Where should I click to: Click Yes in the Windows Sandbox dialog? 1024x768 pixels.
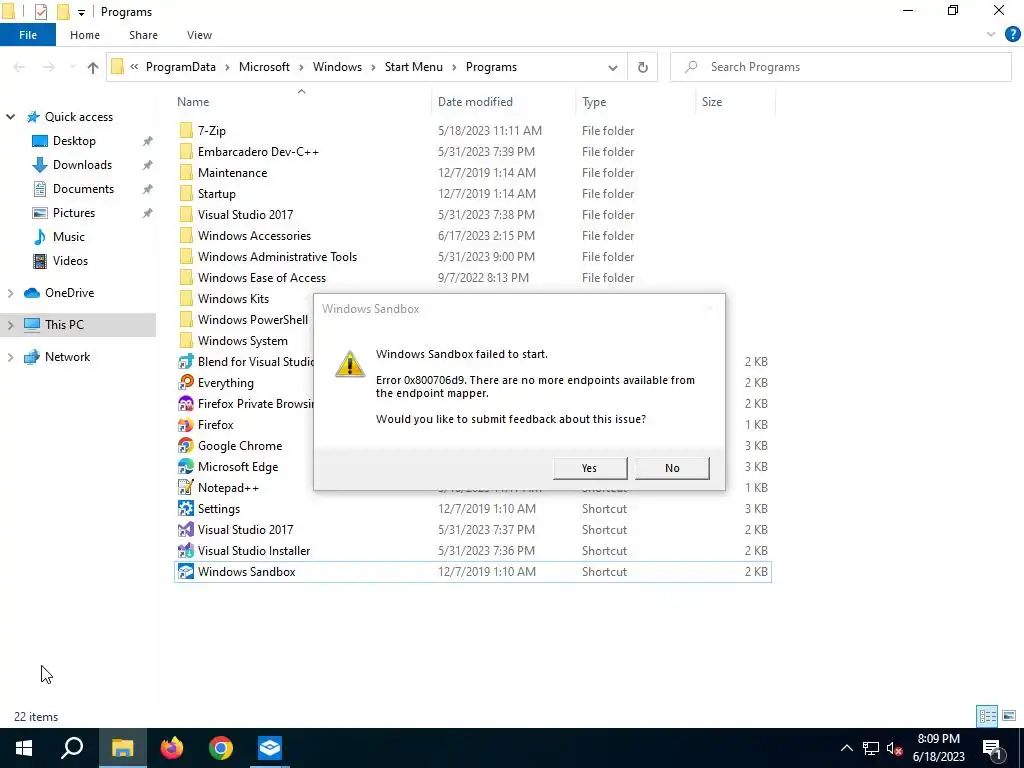pos(590,468)
